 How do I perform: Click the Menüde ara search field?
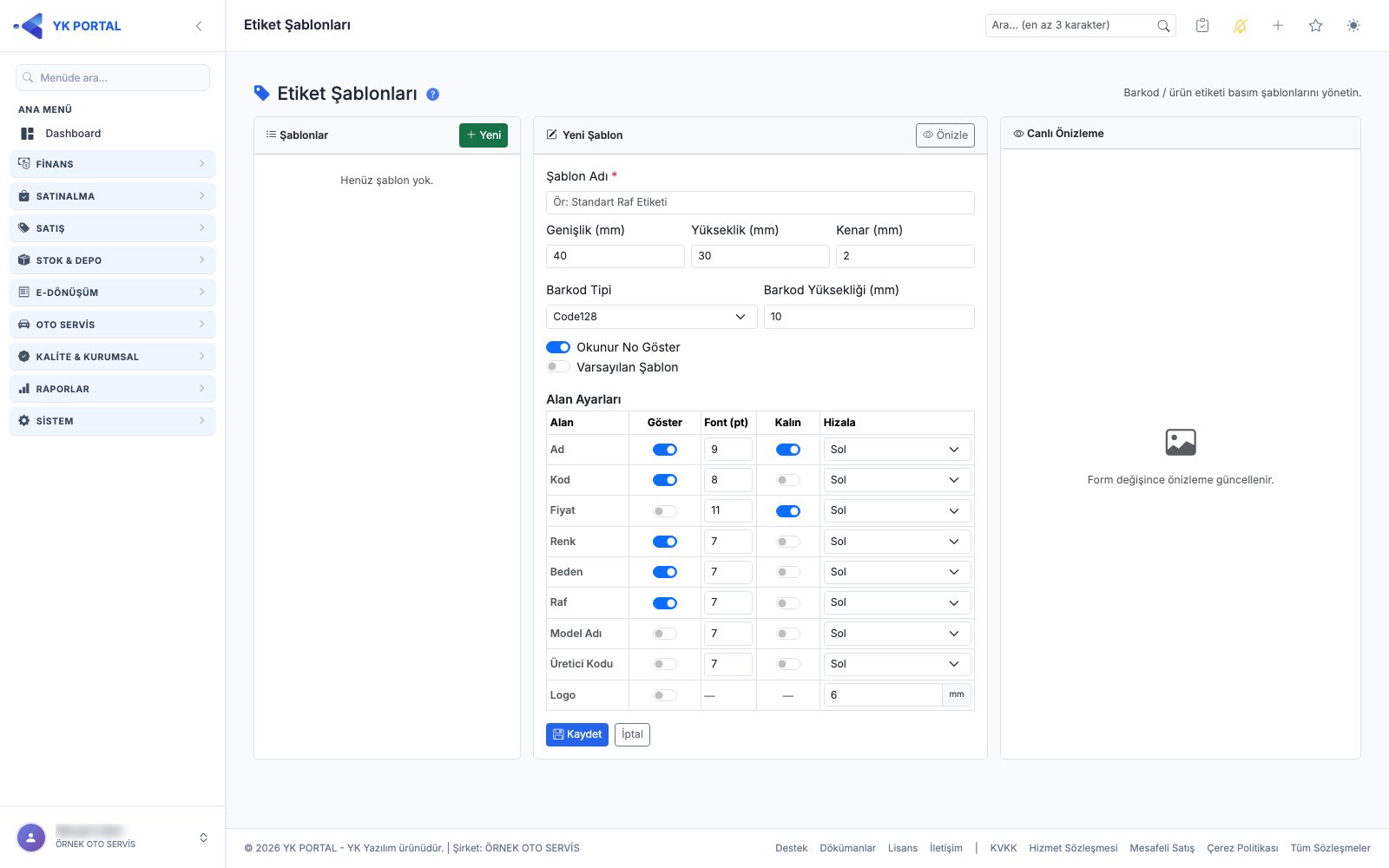(113, 78)
